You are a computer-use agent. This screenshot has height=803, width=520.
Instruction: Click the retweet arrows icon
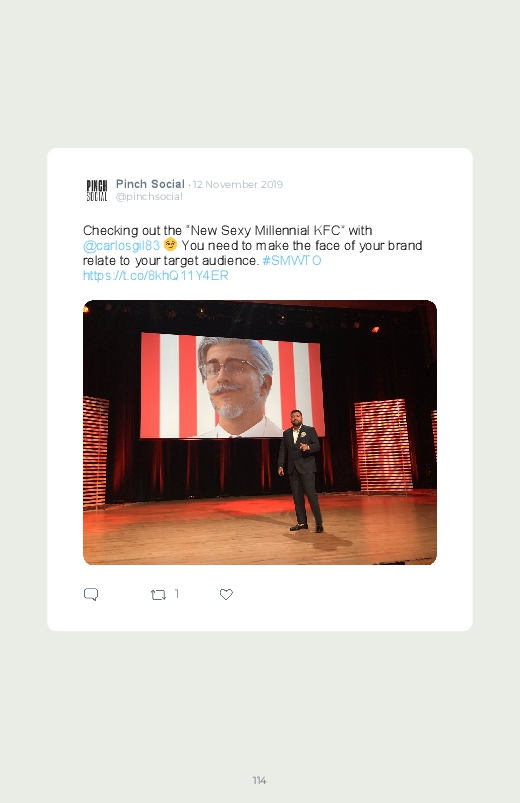click(x=158, y=595)
